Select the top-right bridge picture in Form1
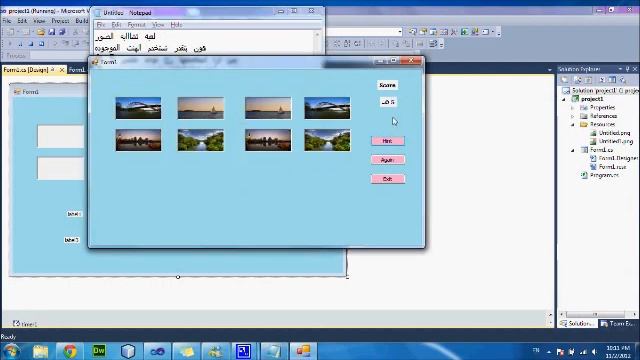The height and width of the screenshot is (360, 640). 327,108
